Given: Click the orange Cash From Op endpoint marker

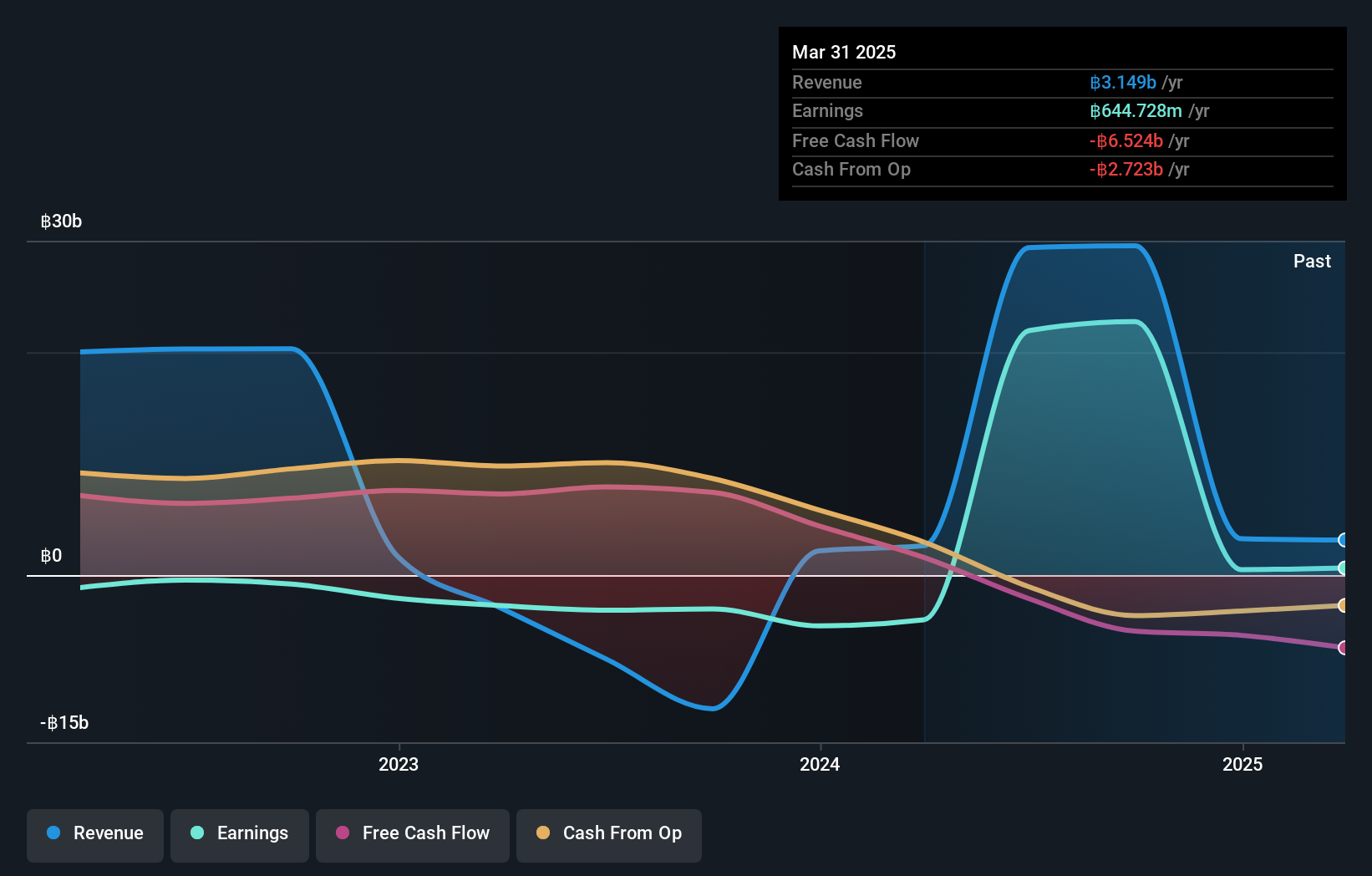Looking at the screenshot, I should [x=1343, y=605].
